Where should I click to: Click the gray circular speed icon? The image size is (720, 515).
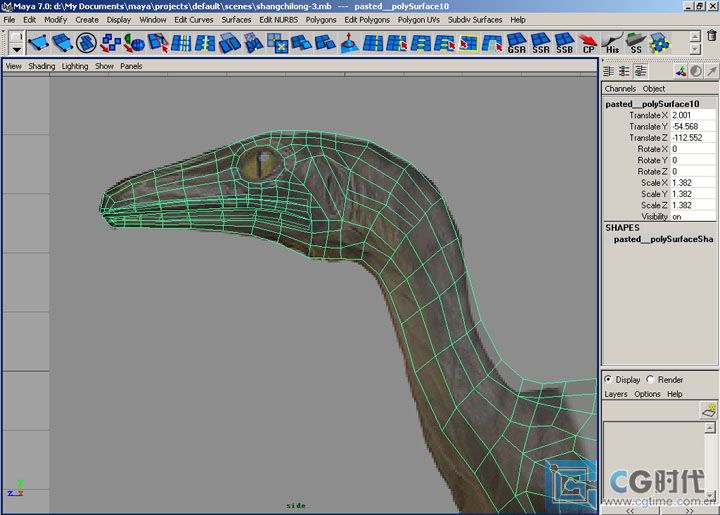696,71
